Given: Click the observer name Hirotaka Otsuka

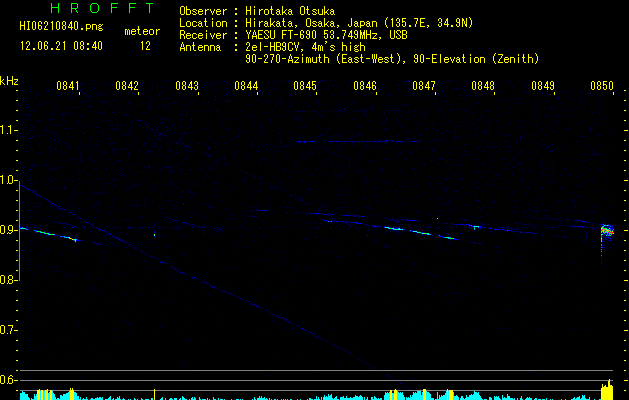Looking at the screenshot, I should pos(290,11).
